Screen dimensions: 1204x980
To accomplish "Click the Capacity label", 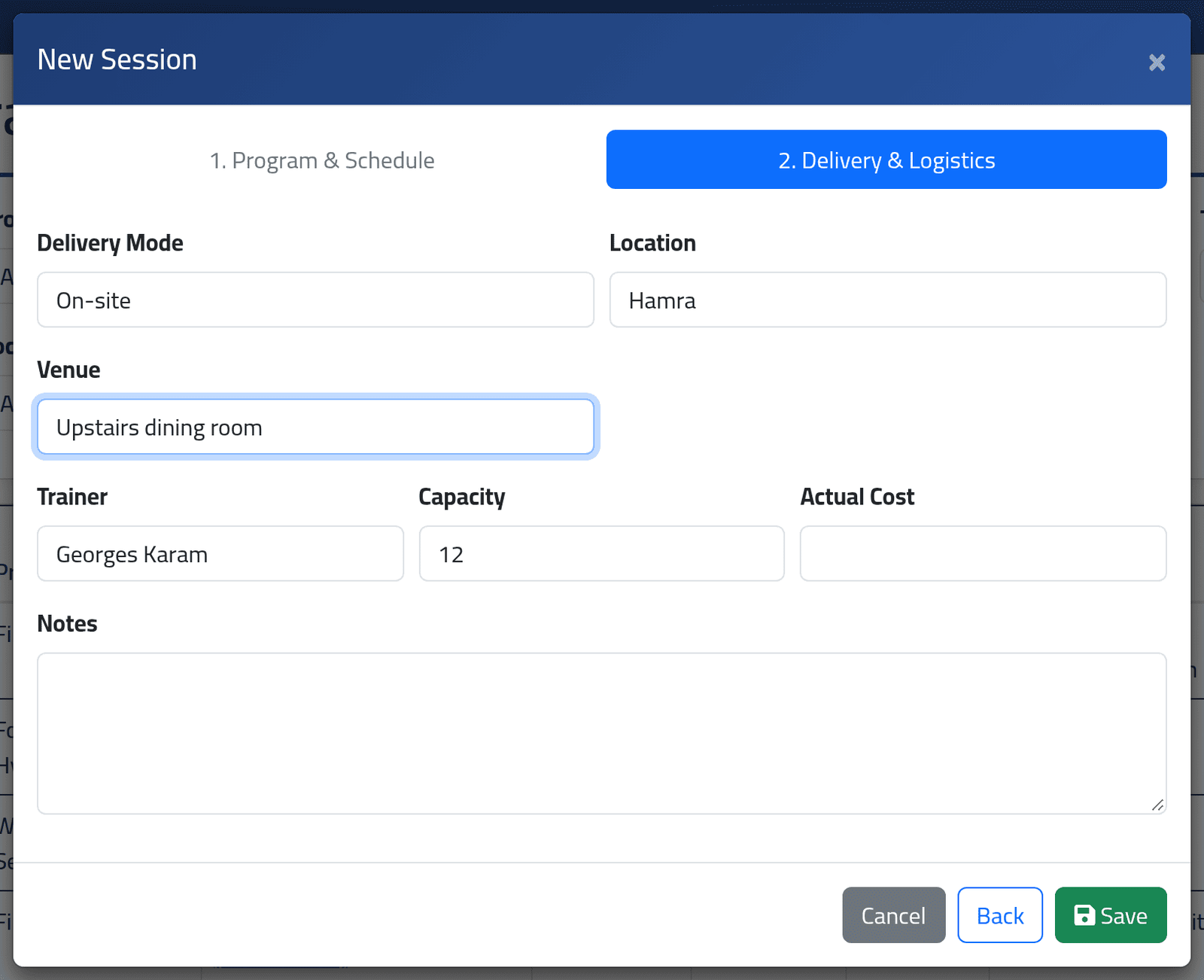I will [462, 498].
